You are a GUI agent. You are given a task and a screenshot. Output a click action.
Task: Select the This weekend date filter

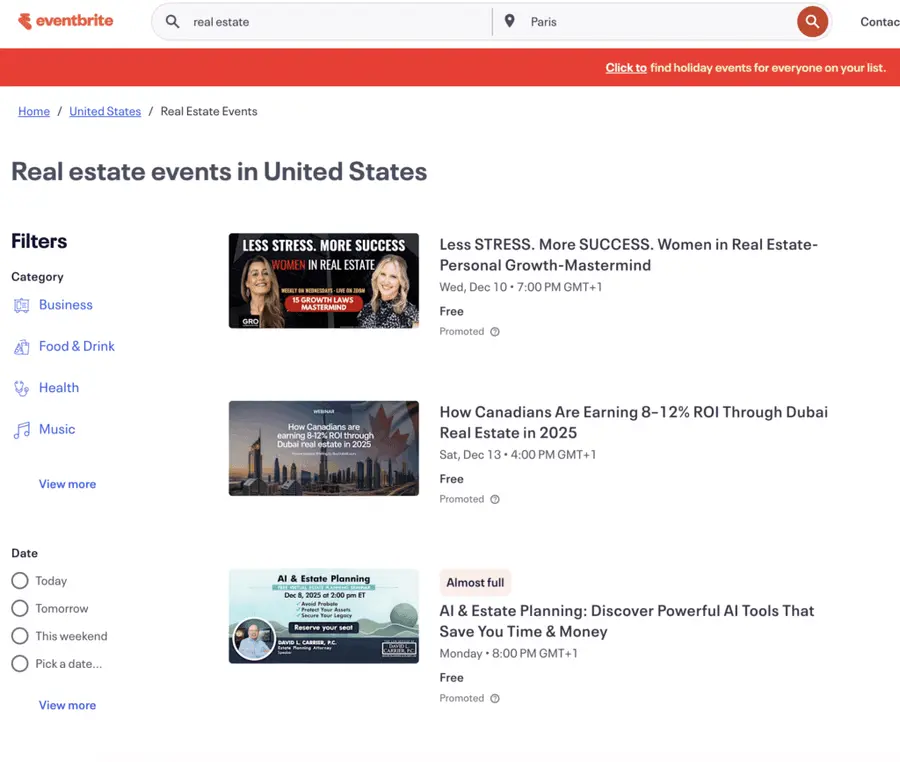[x=19, y=636]
